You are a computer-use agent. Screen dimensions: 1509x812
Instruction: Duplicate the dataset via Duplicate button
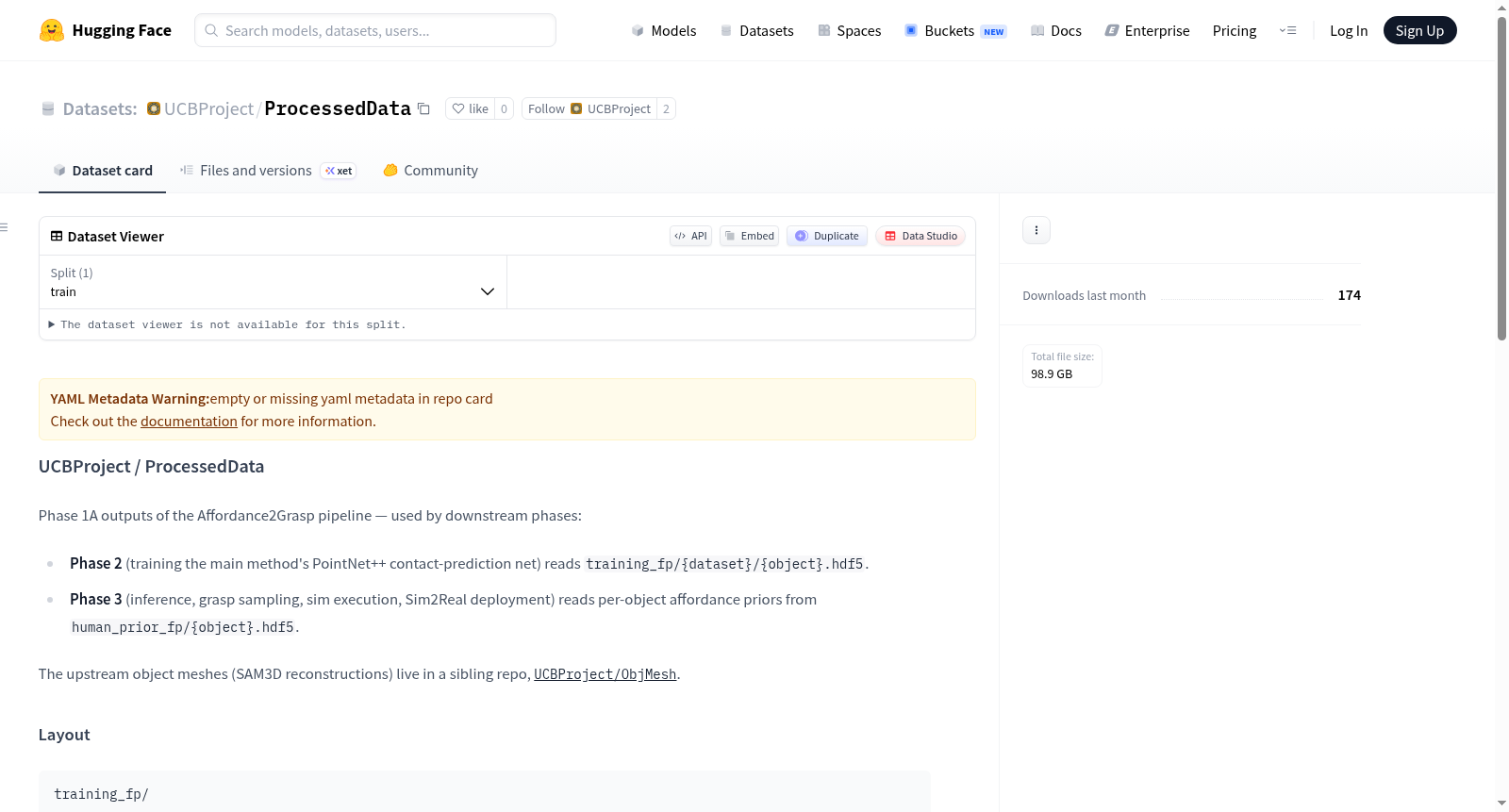pyautogui.click(x=827, y=236)
